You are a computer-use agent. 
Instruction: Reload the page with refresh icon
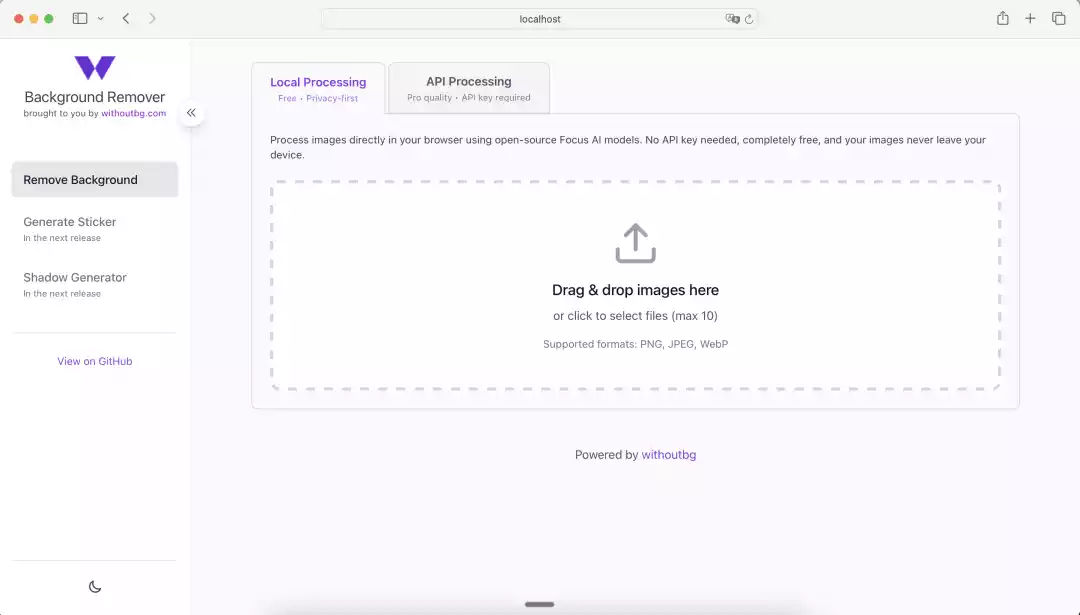coord(749,18)
